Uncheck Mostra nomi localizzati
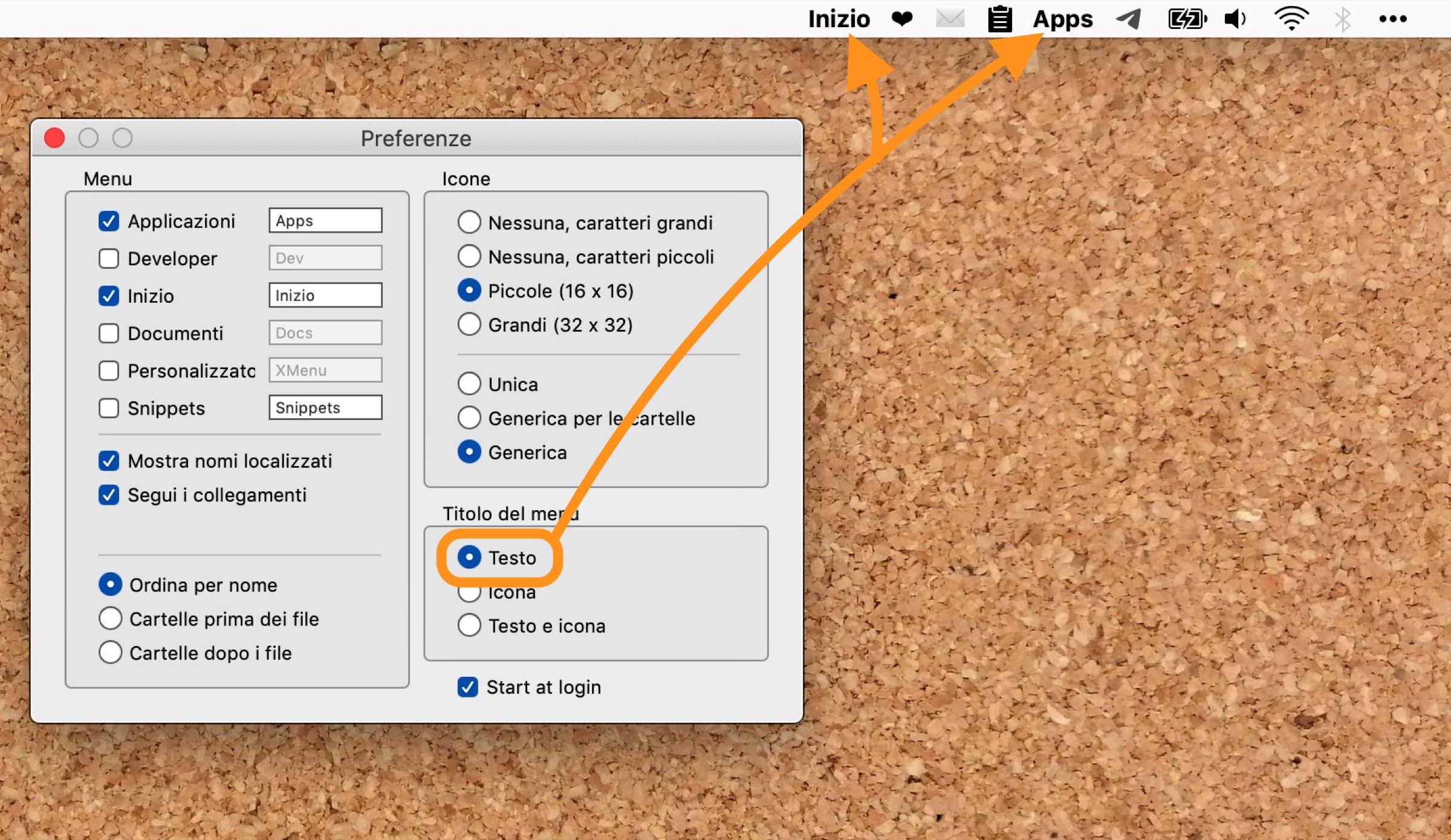 point(109,461)
